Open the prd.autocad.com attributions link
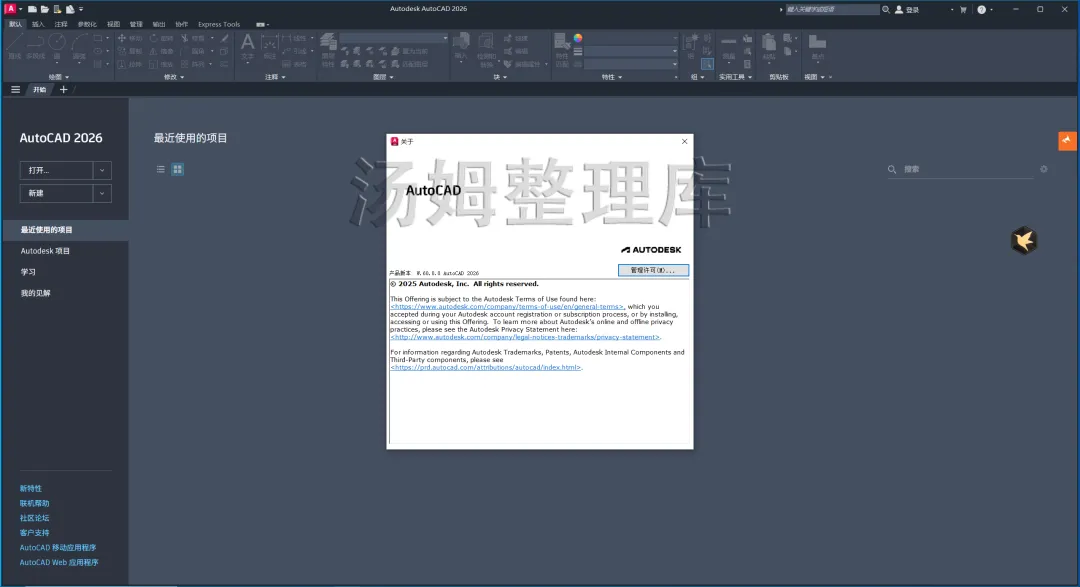The width and height of the screenshot is (1080, 587). pos(486,367)
